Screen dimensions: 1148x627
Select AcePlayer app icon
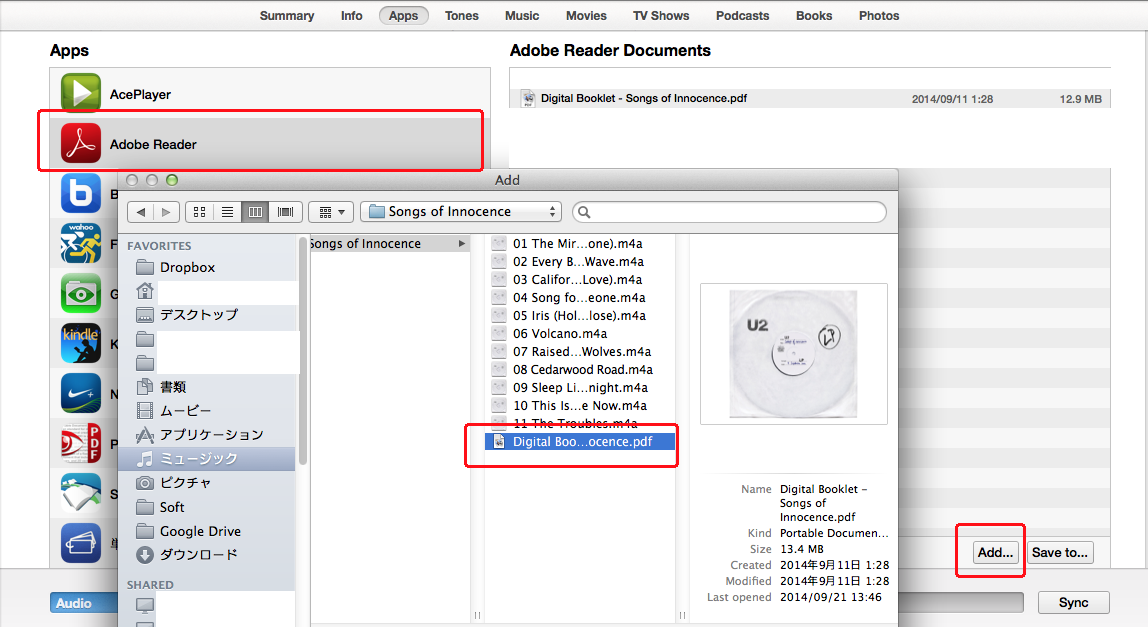[81, 93]
